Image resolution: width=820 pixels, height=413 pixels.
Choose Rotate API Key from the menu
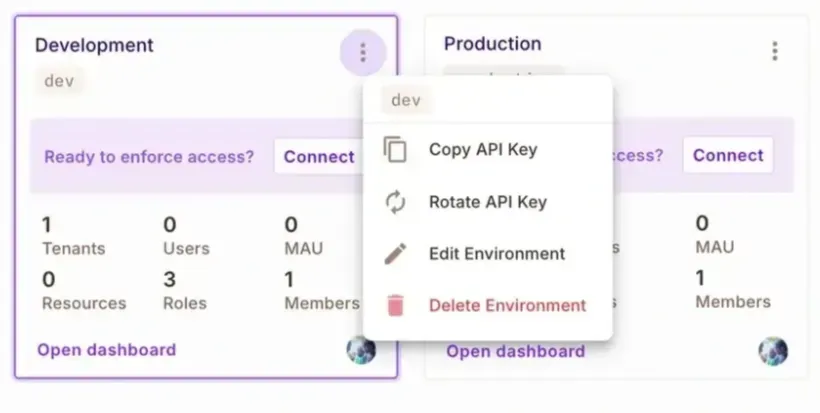[487, 202]
